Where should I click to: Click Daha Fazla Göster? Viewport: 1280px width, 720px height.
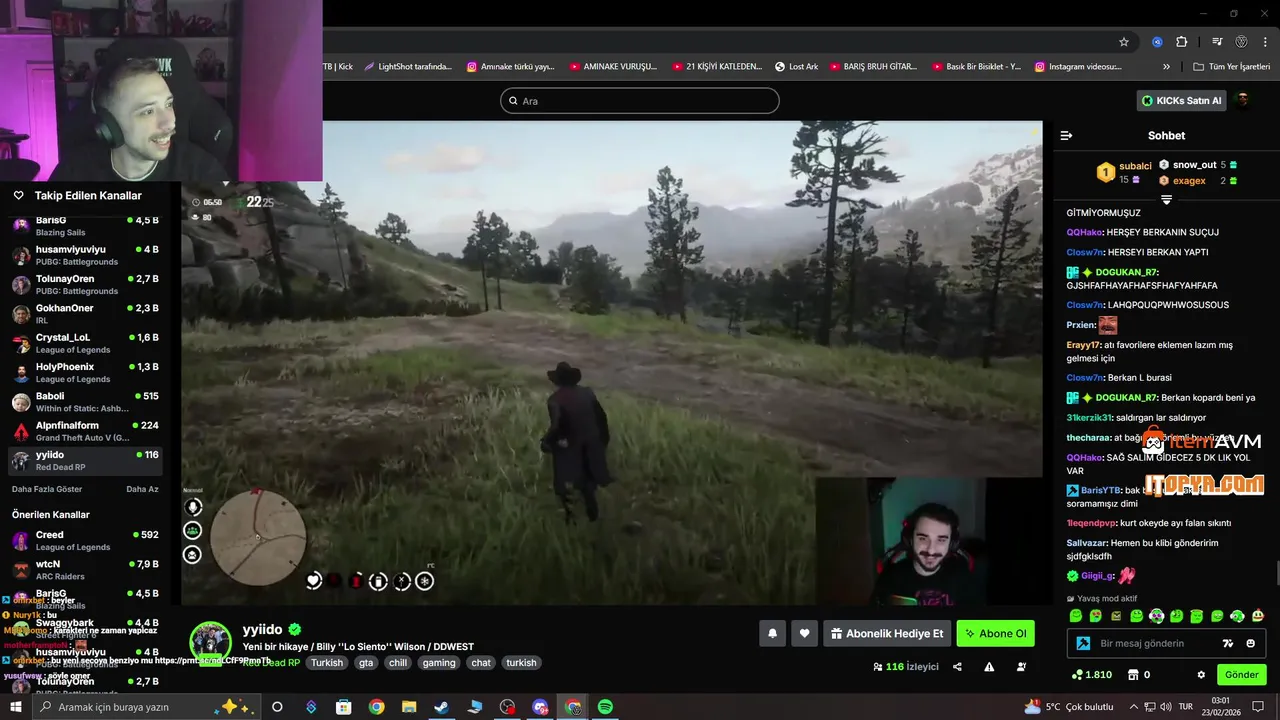point(47,489)
